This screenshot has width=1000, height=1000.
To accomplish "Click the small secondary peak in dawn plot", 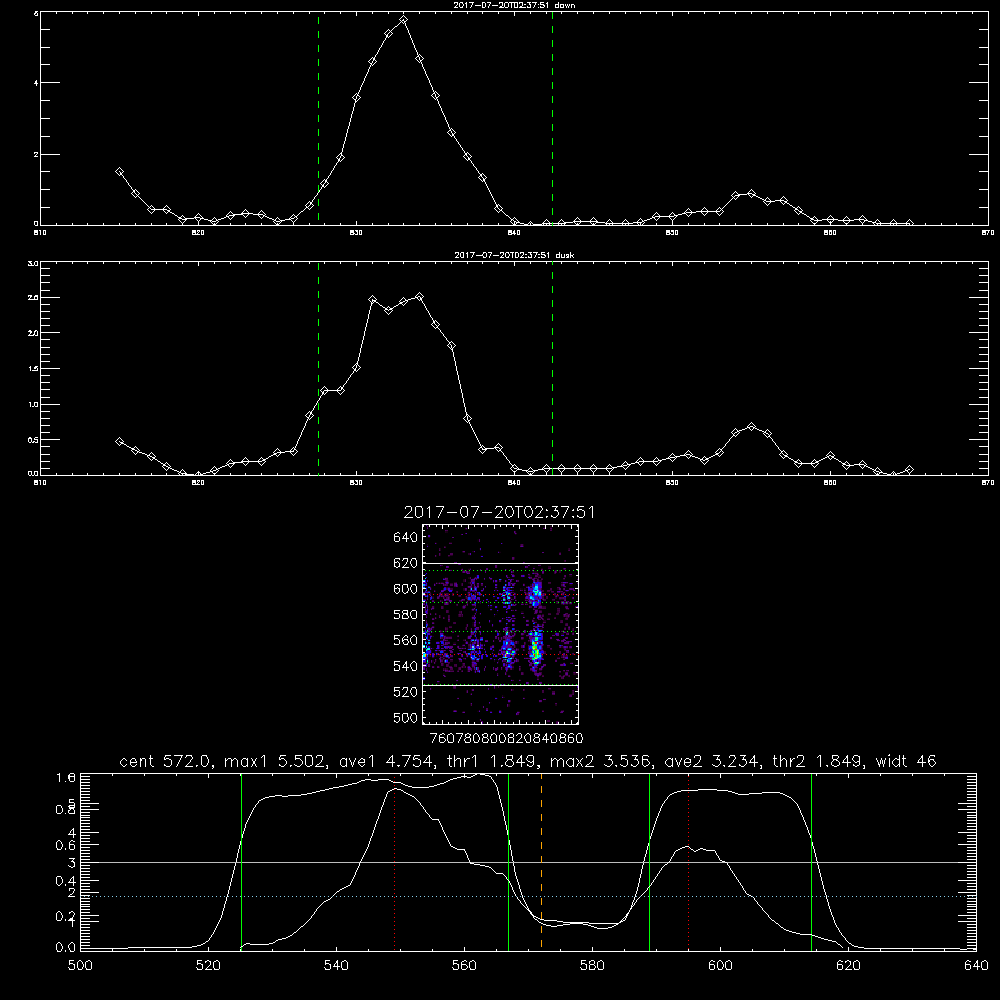I will coord(751,193).
